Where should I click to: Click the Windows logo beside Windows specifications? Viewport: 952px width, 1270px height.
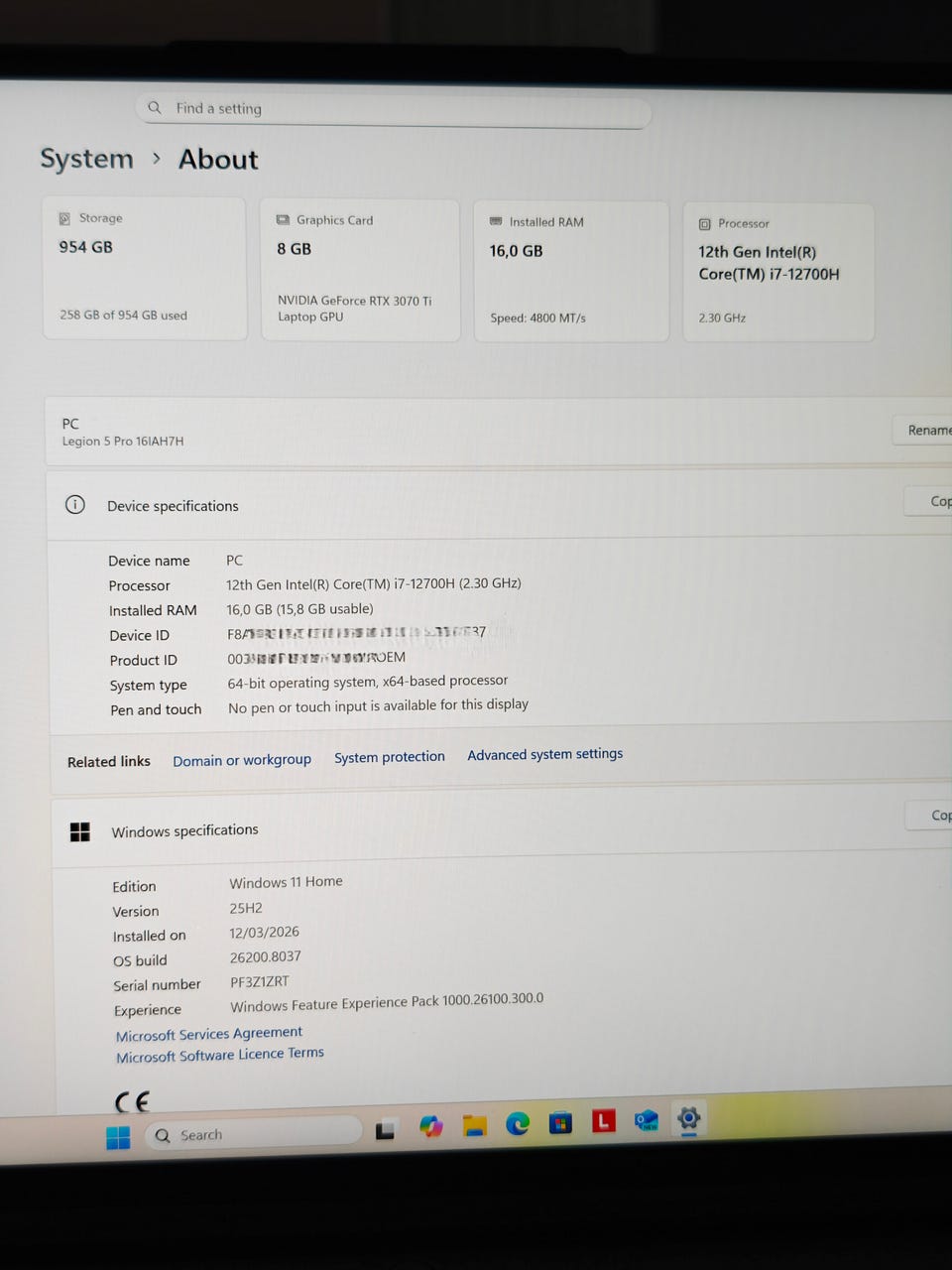(x=80, y=831)
